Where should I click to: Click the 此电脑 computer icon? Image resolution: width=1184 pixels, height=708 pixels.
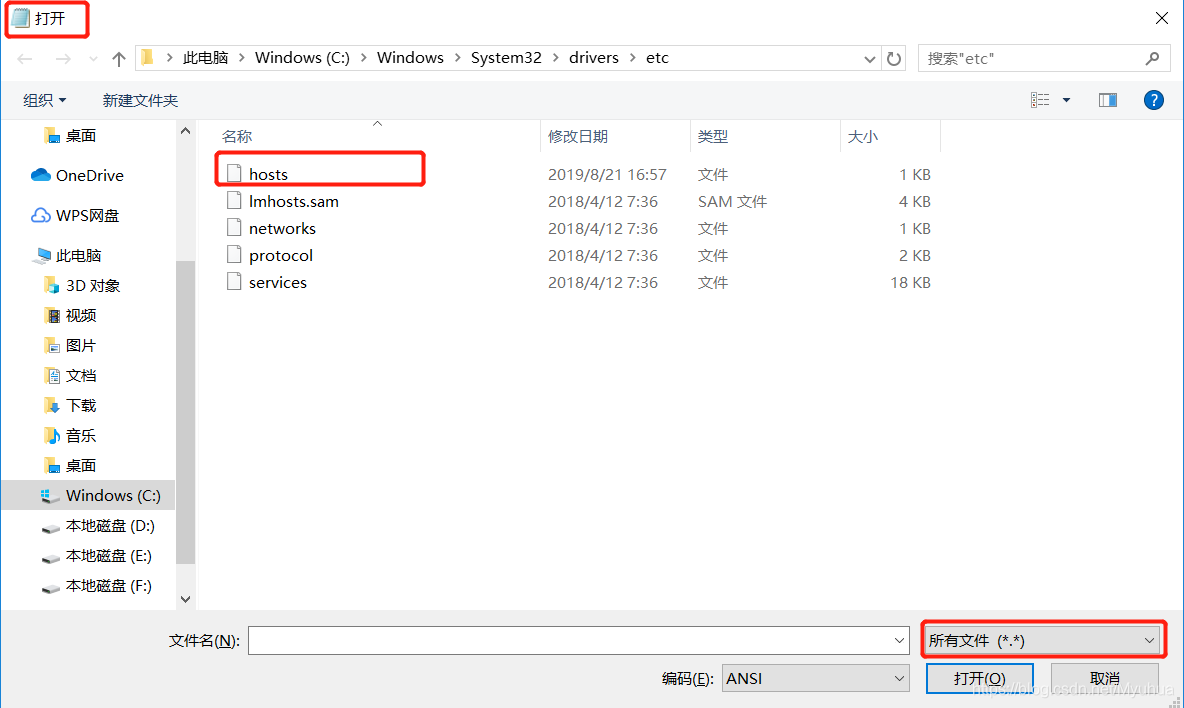[x=42, y=256]
